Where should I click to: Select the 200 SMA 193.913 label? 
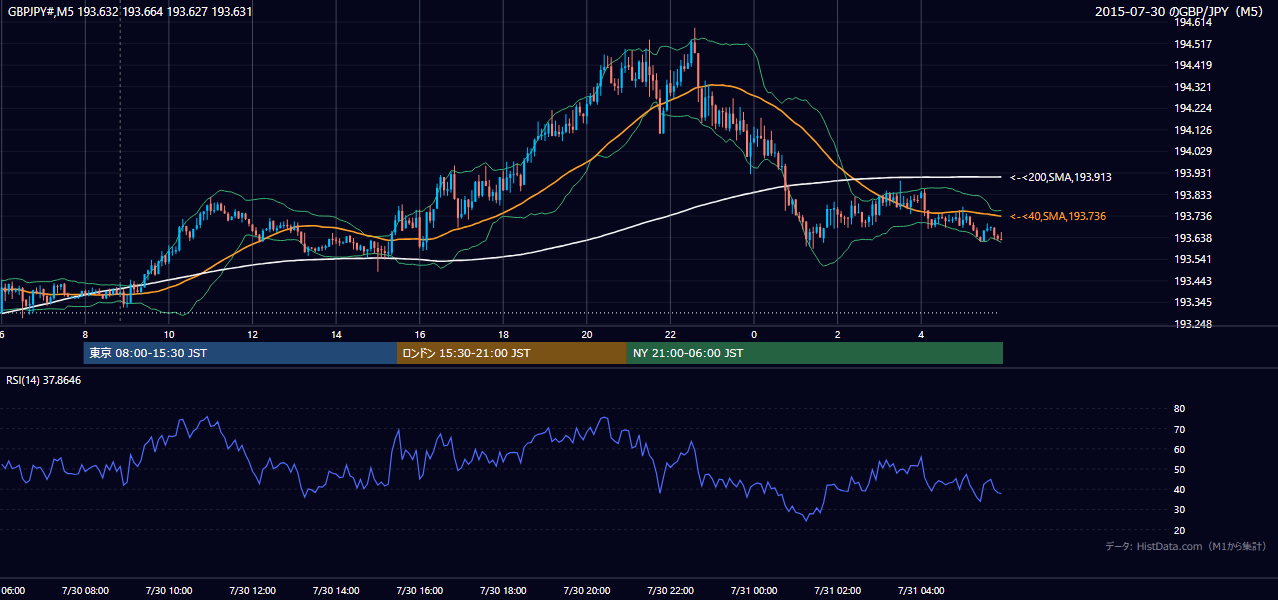point(1061,177)
